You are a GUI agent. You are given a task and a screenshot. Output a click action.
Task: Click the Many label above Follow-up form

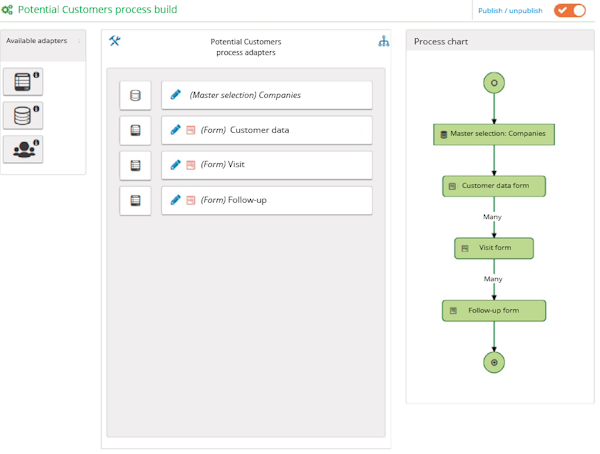(x=493, y=279)
